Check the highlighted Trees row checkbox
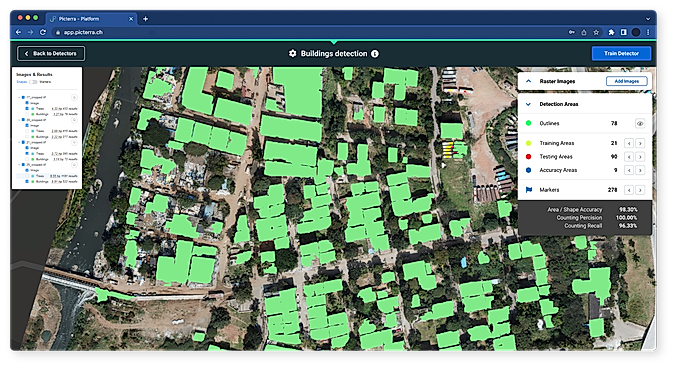Image resolution: width=674 pixels, height=368 pixels. [27, 176]
